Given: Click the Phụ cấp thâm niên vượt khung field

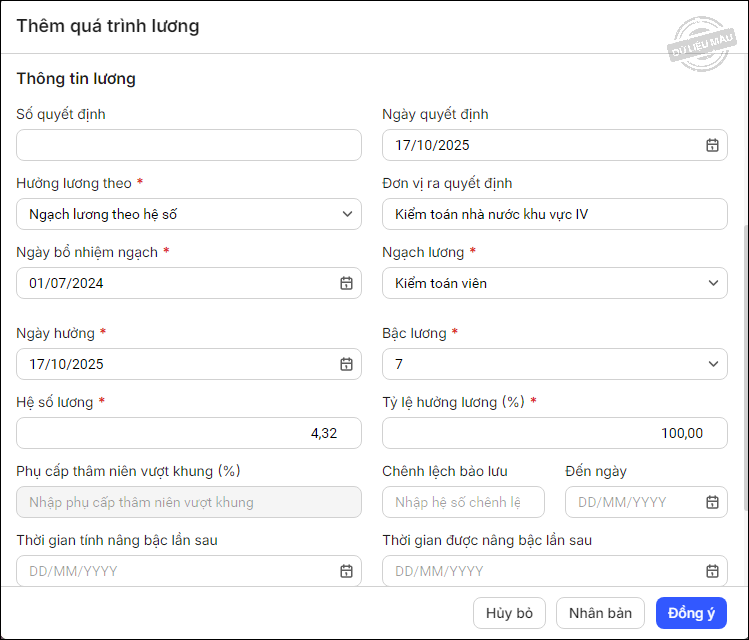Looking at the screenshot, I should click(189, 502).
